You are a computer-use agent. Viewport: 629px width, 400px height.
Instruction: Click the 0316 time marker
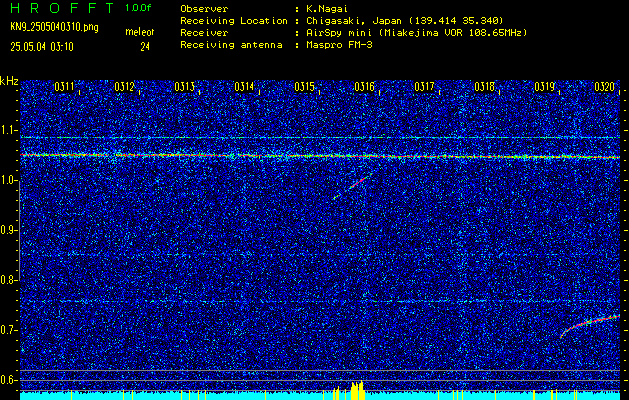[x=365, y=87]
